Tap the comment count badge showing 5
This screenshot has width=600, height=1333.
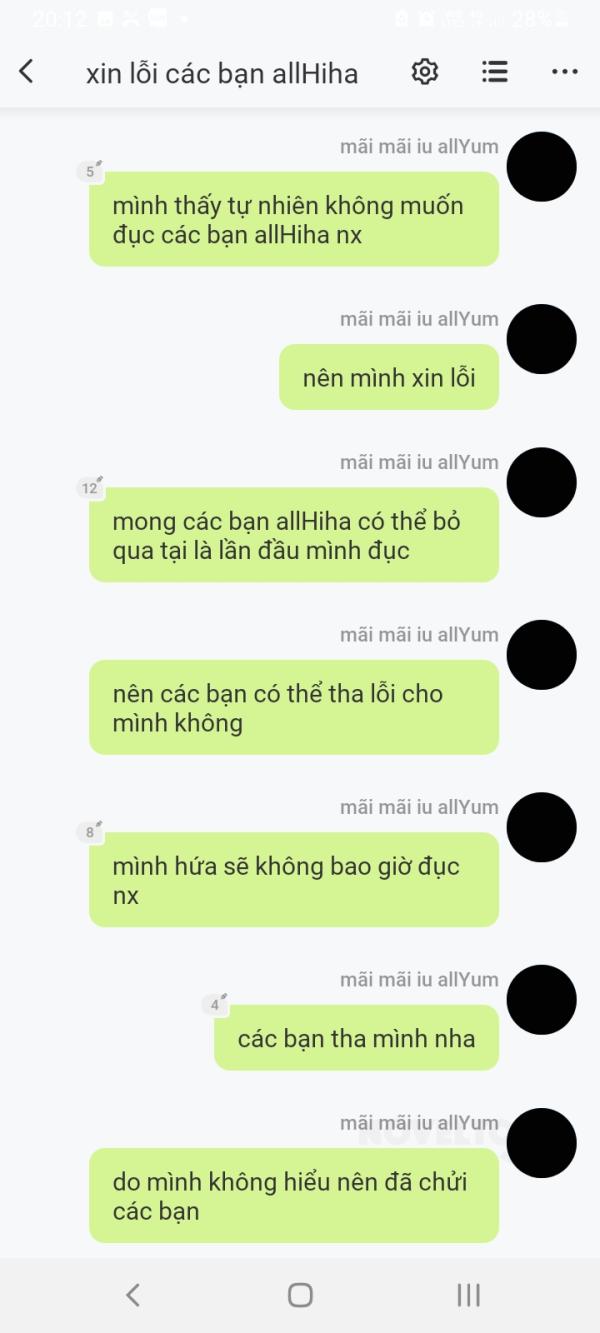(x=90, y=171)
